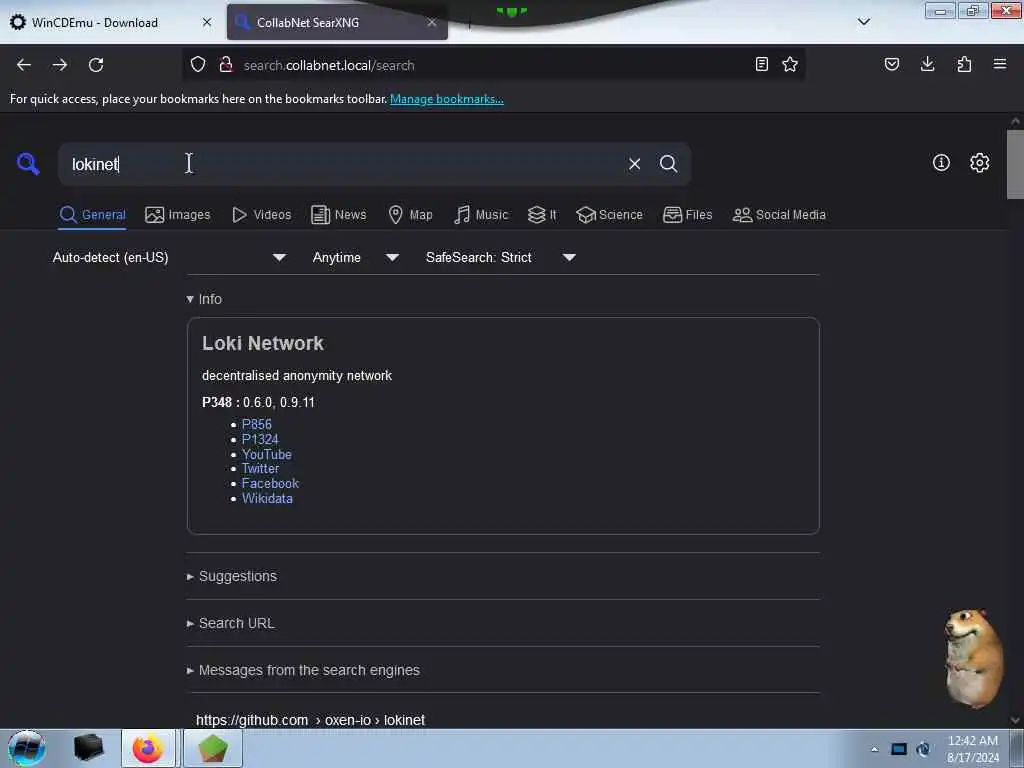Clear the search query with X
Screen dimensions: 1024x768
(634, 164)
